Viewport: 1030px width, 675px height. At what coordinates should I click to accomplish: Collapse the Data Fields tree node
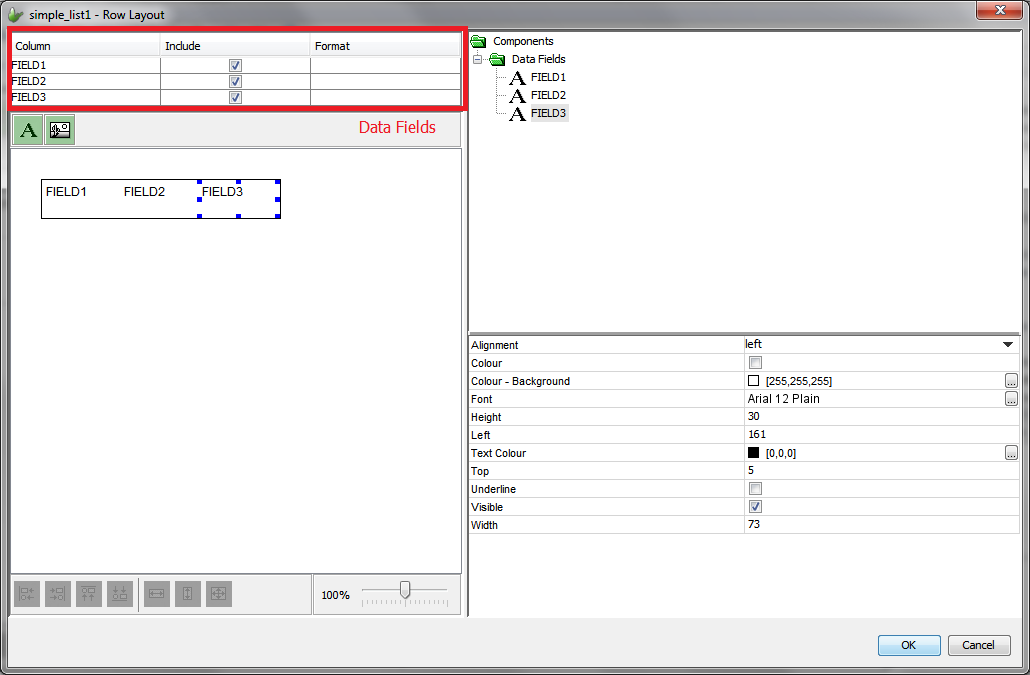pos(478,60)
